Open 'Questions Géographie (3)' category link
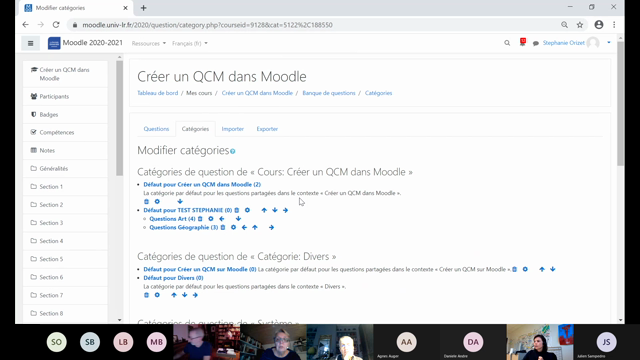The height and width of the screenshot is (360, 640). 184,227
